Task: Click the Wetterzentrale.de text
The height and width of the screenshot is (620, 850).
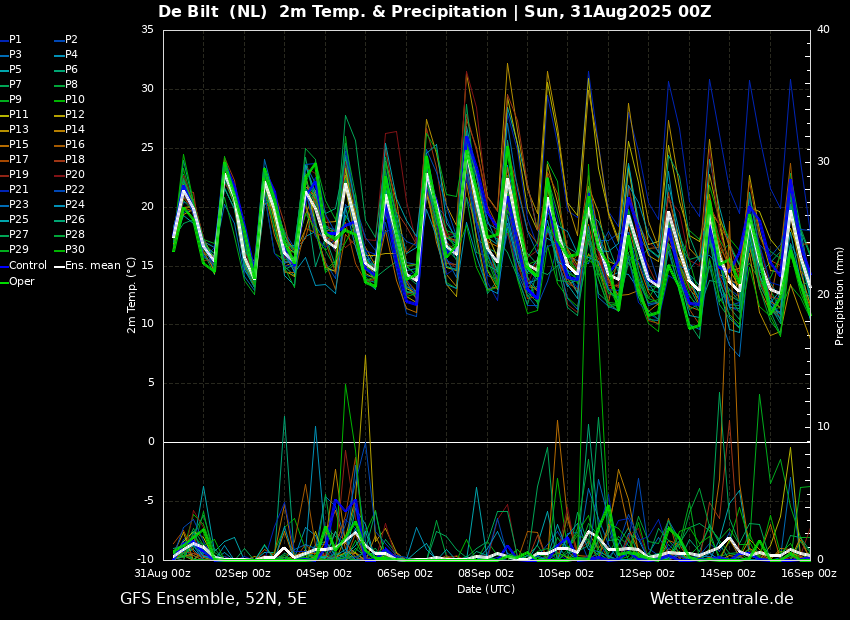Action: pyautogui.click(x=721, y=598)
